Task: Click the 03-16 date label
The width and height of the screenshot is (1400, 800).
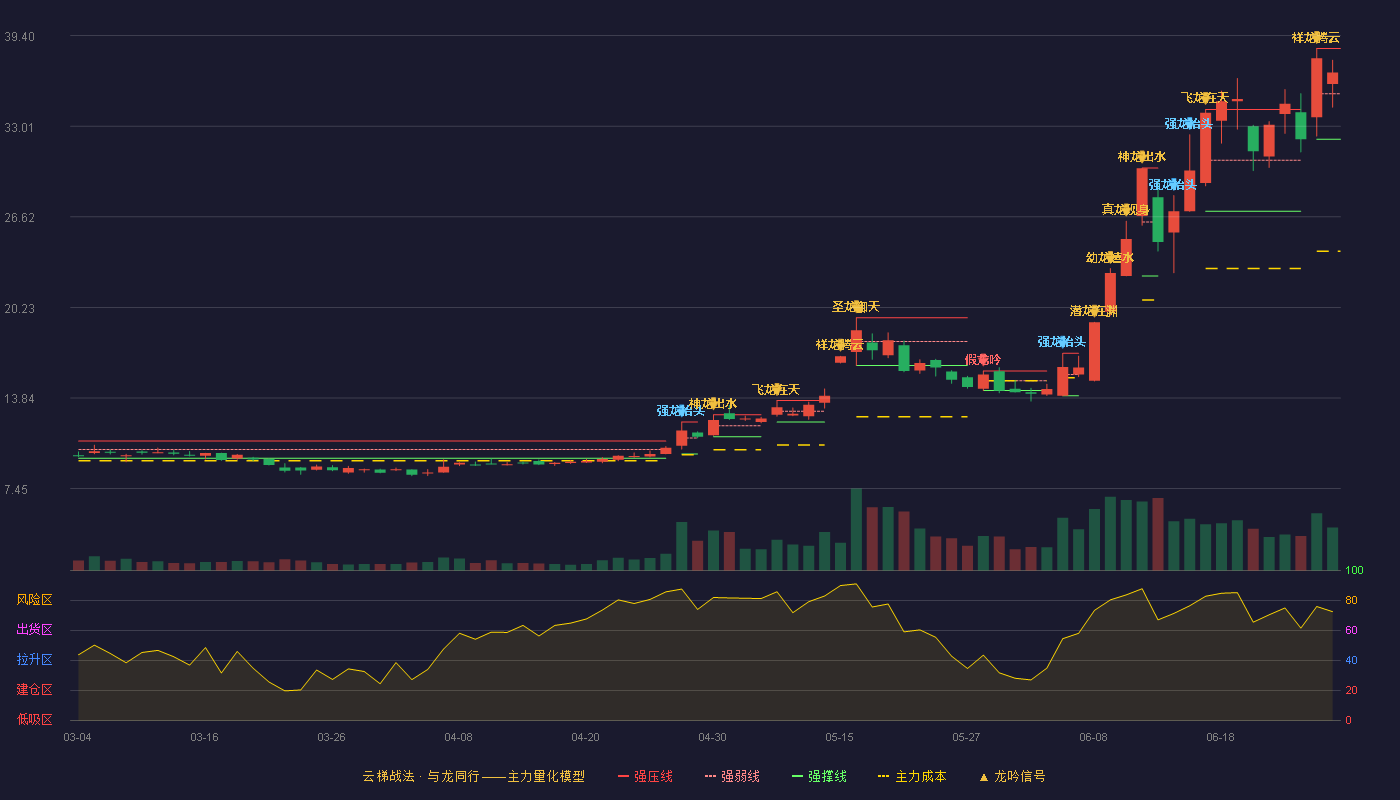Action: (204, 737)
